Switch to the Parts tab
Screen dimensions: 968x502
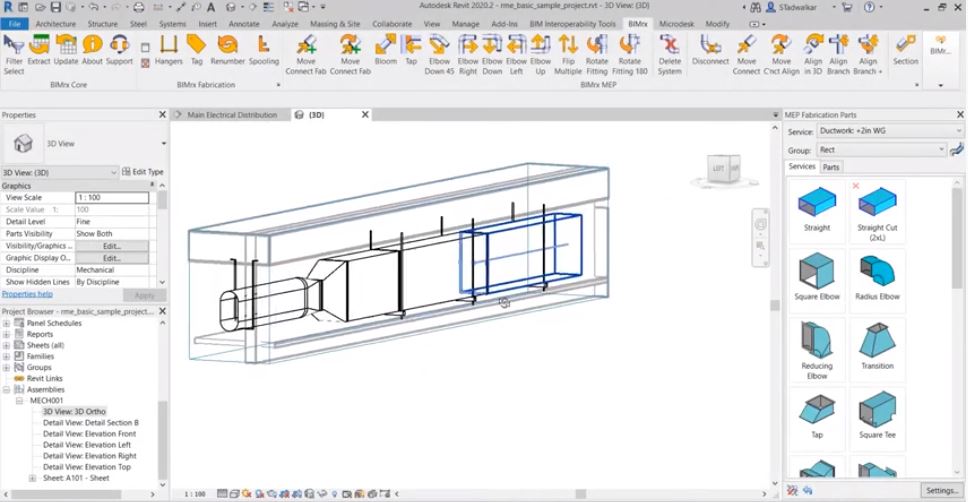point(831,167)
